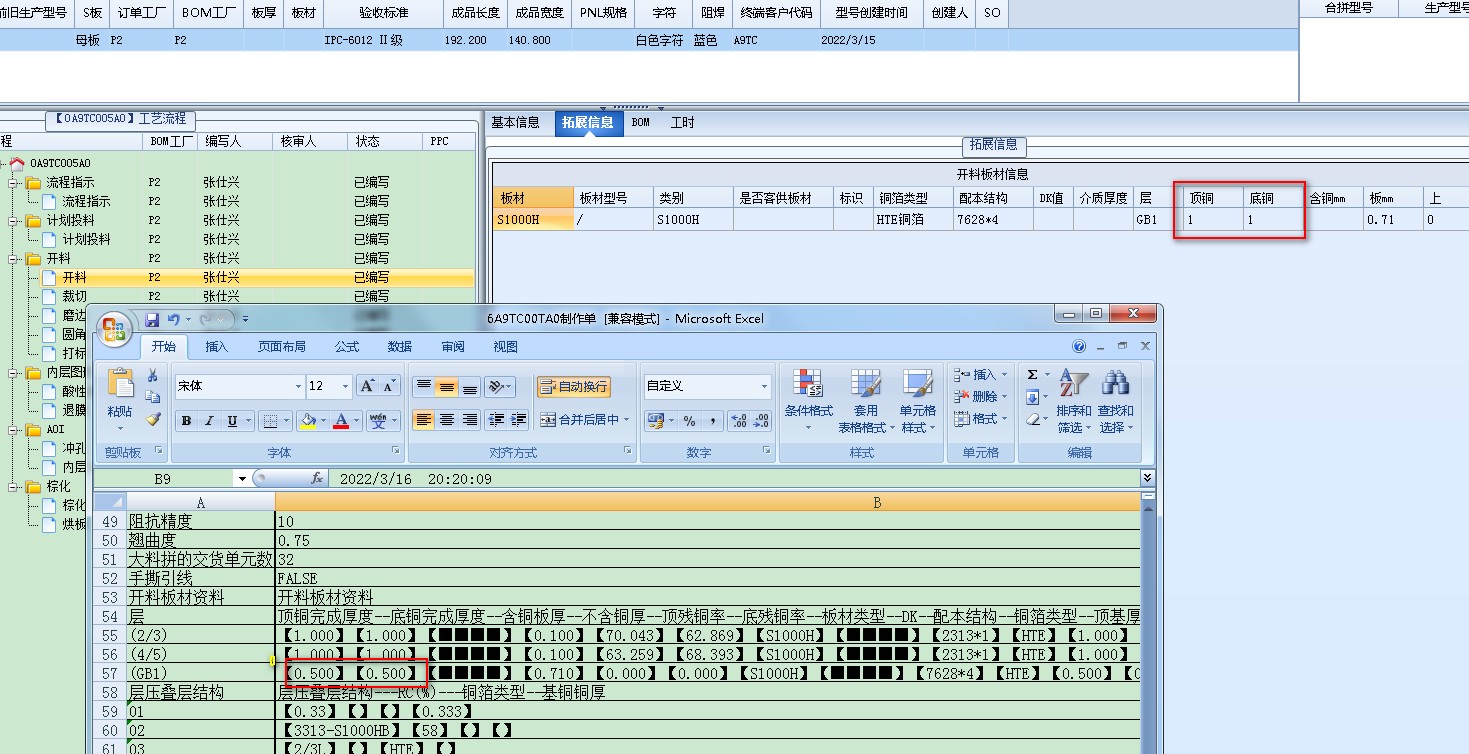Viewport: 1469px width, 754px height.
Task: Open the 工时 tab in main window
Action: [x=683, y=122]
